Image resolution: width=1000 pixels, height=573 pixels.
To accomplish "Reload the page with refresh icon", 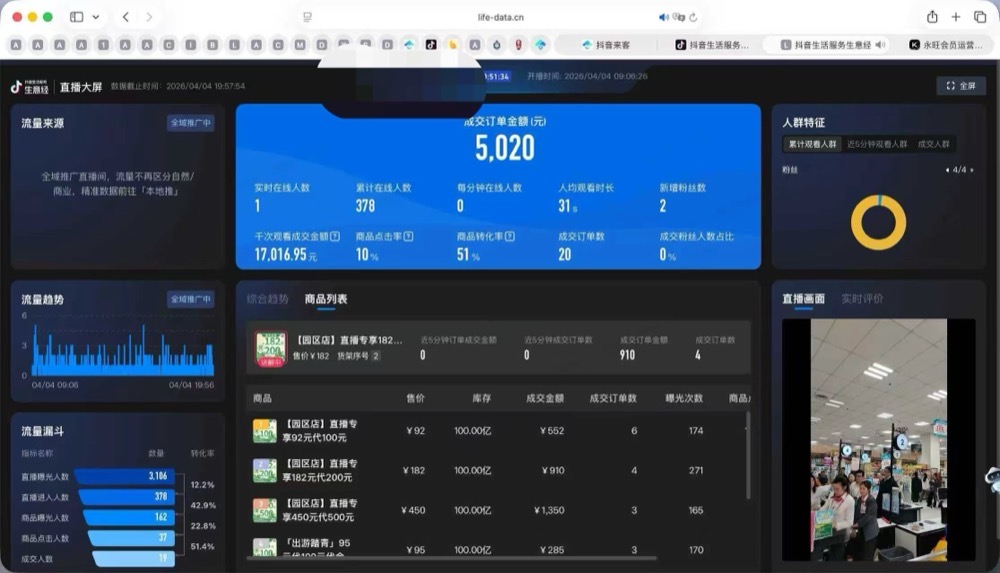I will click(693, 17).
